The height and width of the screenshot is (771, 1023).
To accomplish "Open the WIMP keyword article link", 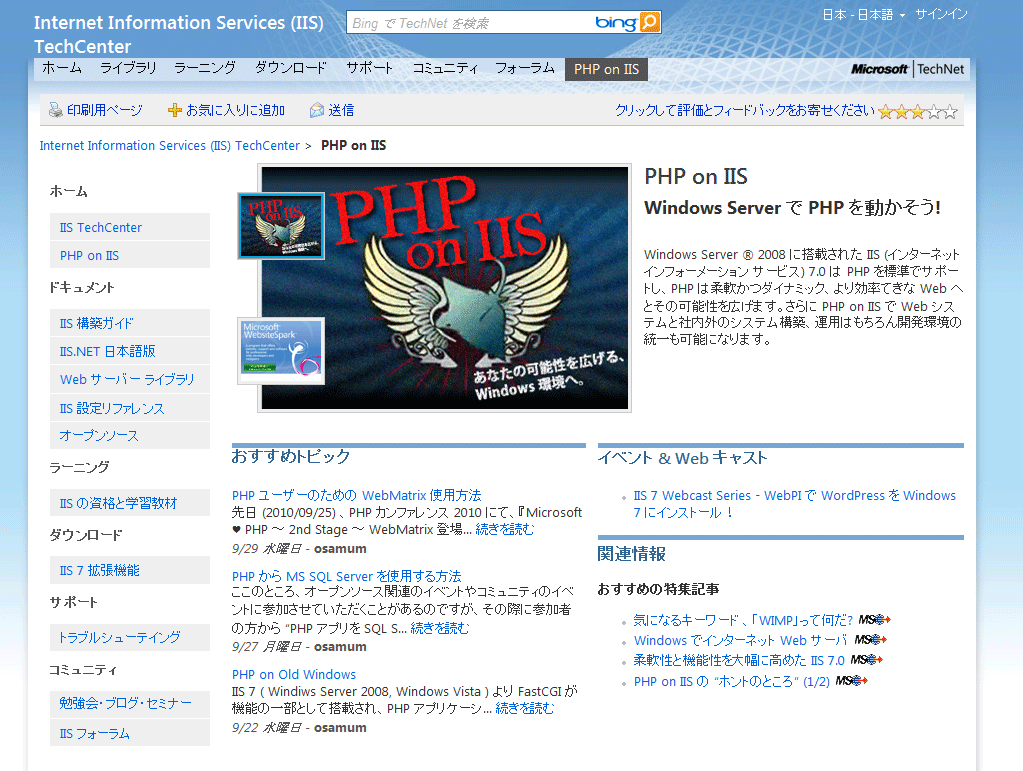I will (x=743, y=620).
